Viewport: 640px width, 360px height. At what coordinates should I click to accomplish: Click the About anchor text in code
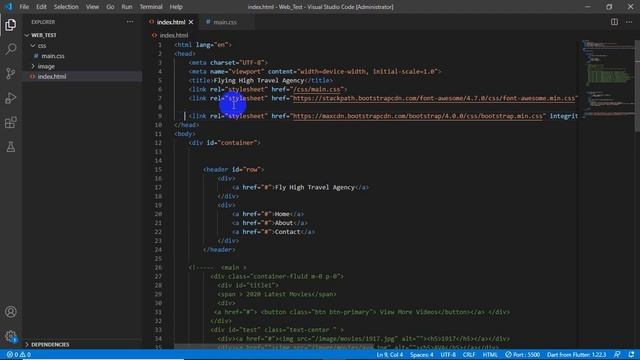[284, 223]
